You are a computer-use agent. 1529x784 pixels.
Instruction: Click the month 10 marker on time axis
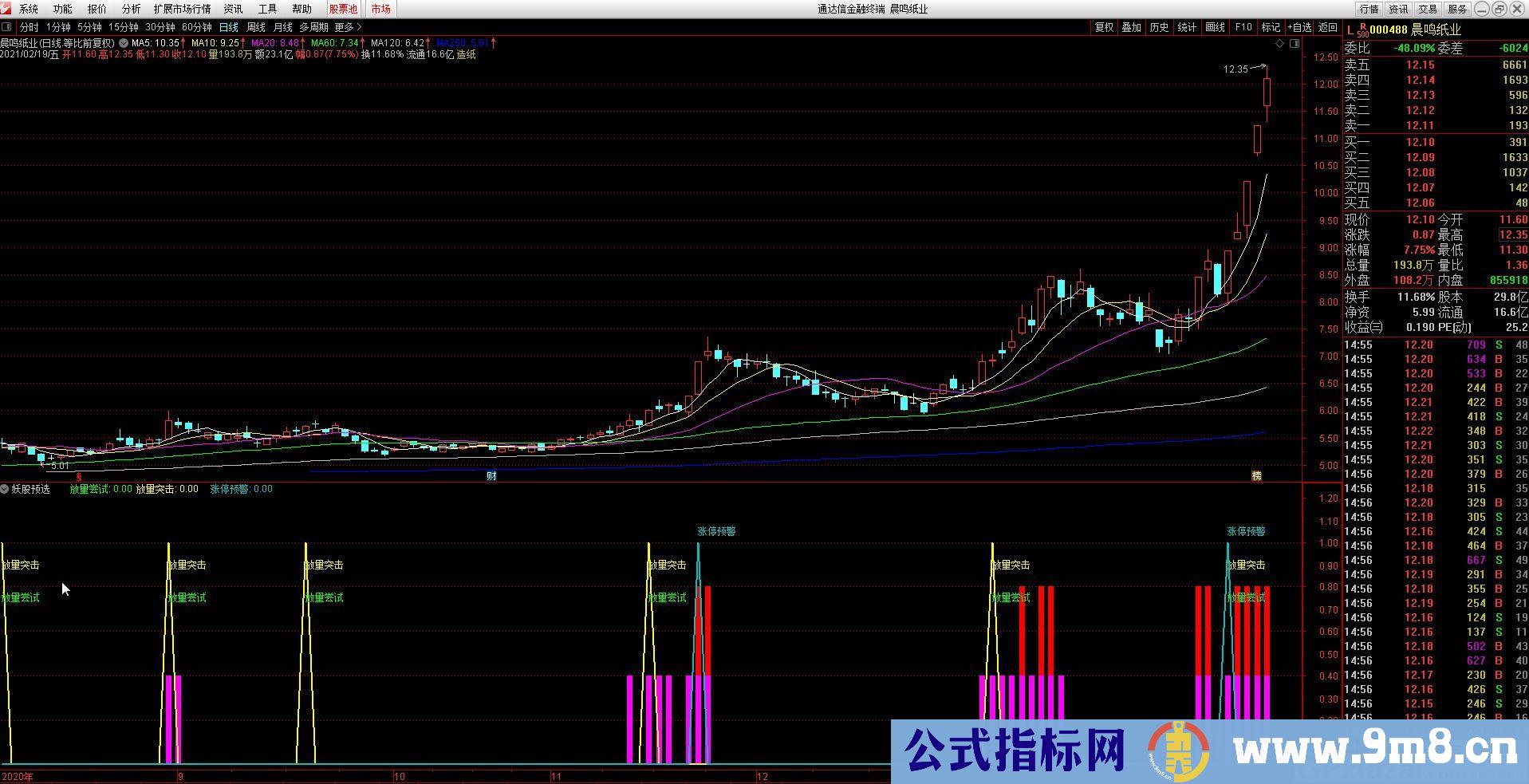coord(400,776)
